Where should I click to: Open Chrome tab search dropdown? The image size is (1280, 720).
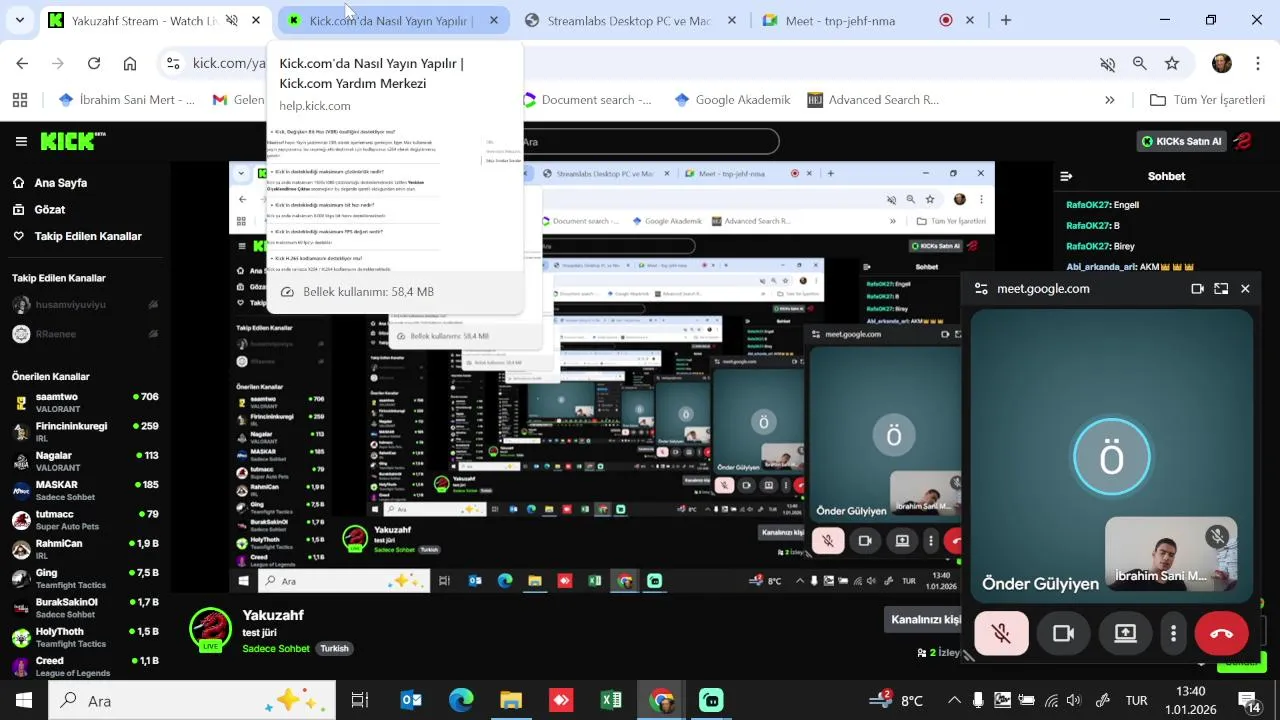pos(19,20)
